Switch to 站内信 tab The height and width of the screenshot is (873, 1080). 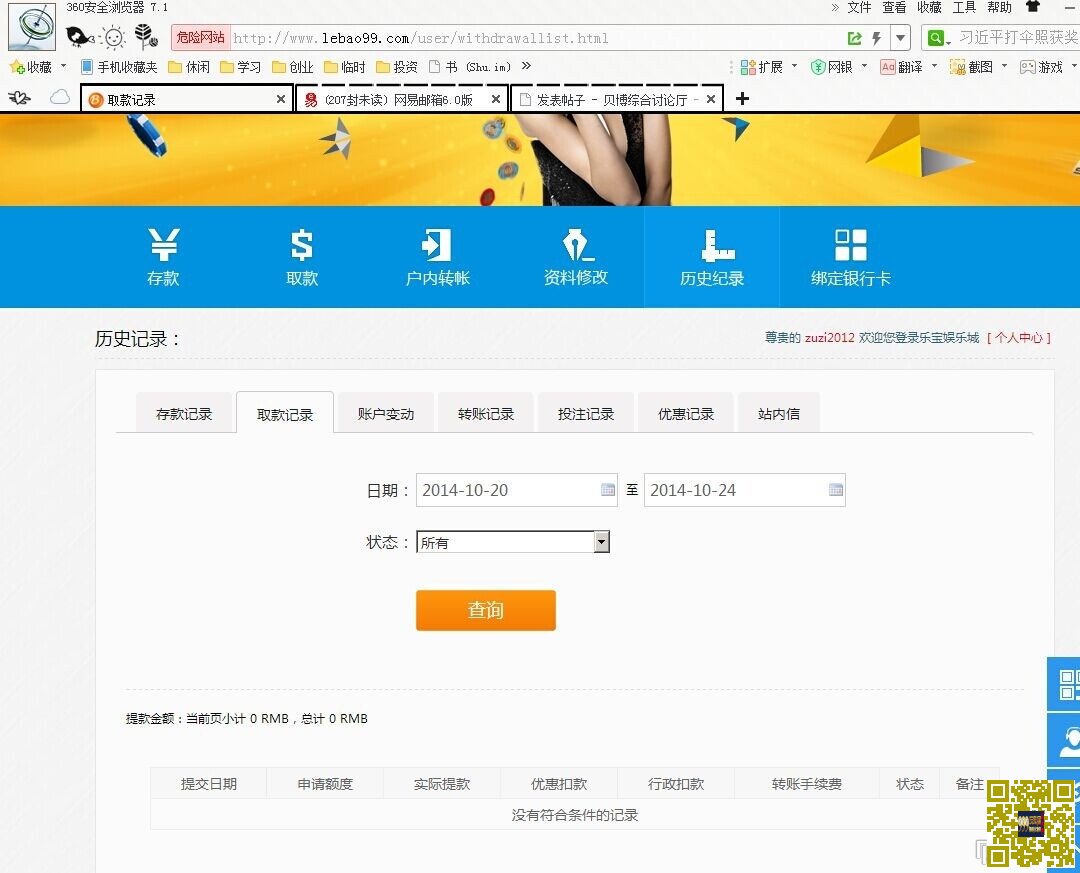[779, 413]
